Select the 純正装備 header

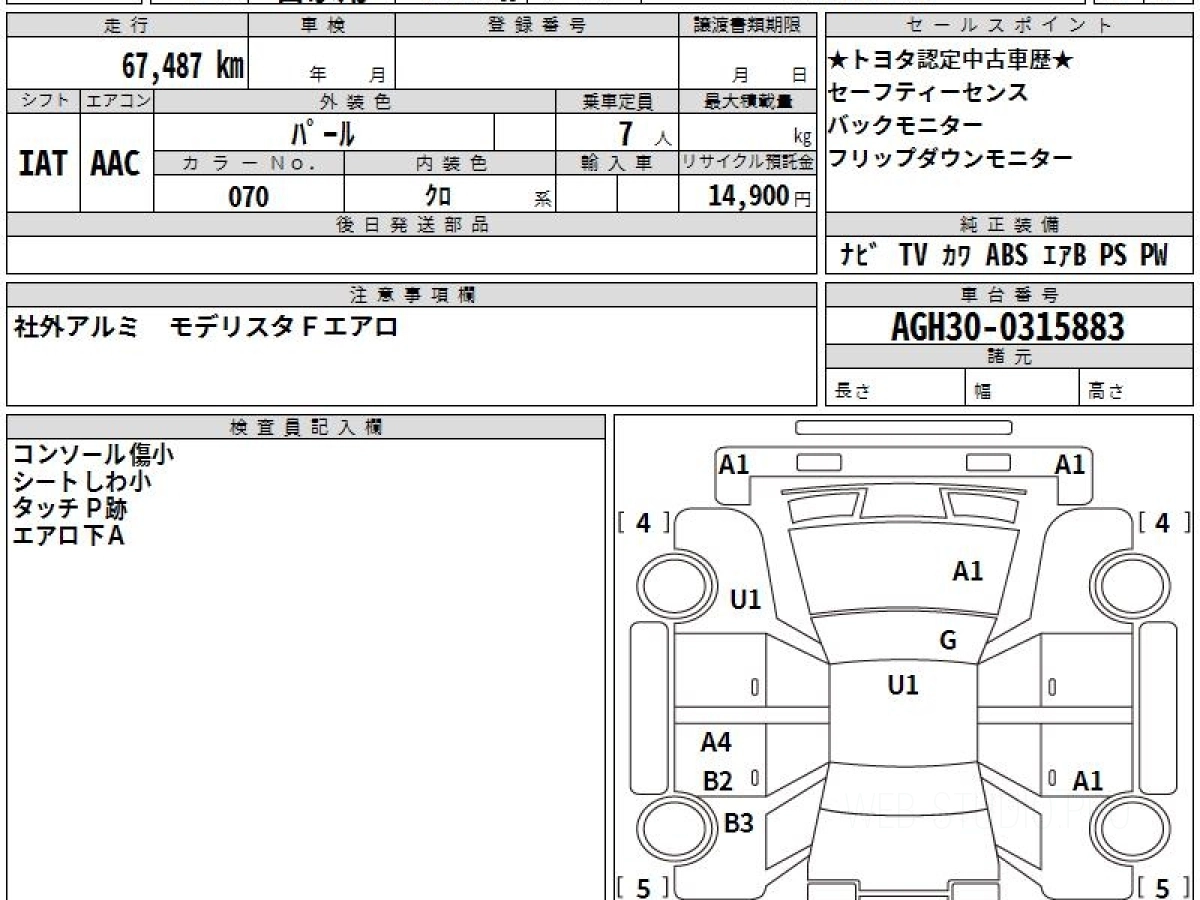point(1009,225)
